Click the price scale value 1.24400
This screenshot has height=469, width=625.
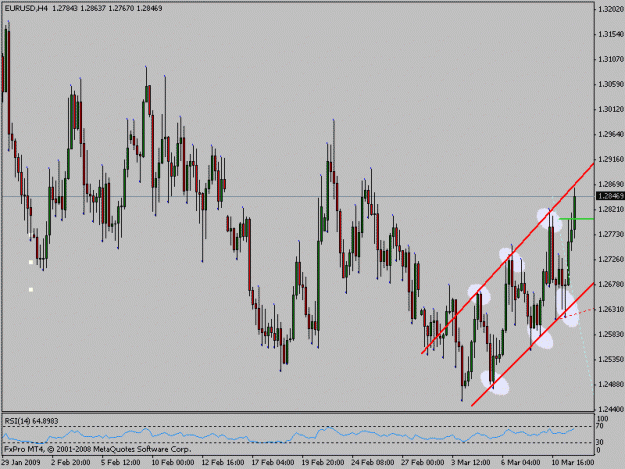coord(611,409)
